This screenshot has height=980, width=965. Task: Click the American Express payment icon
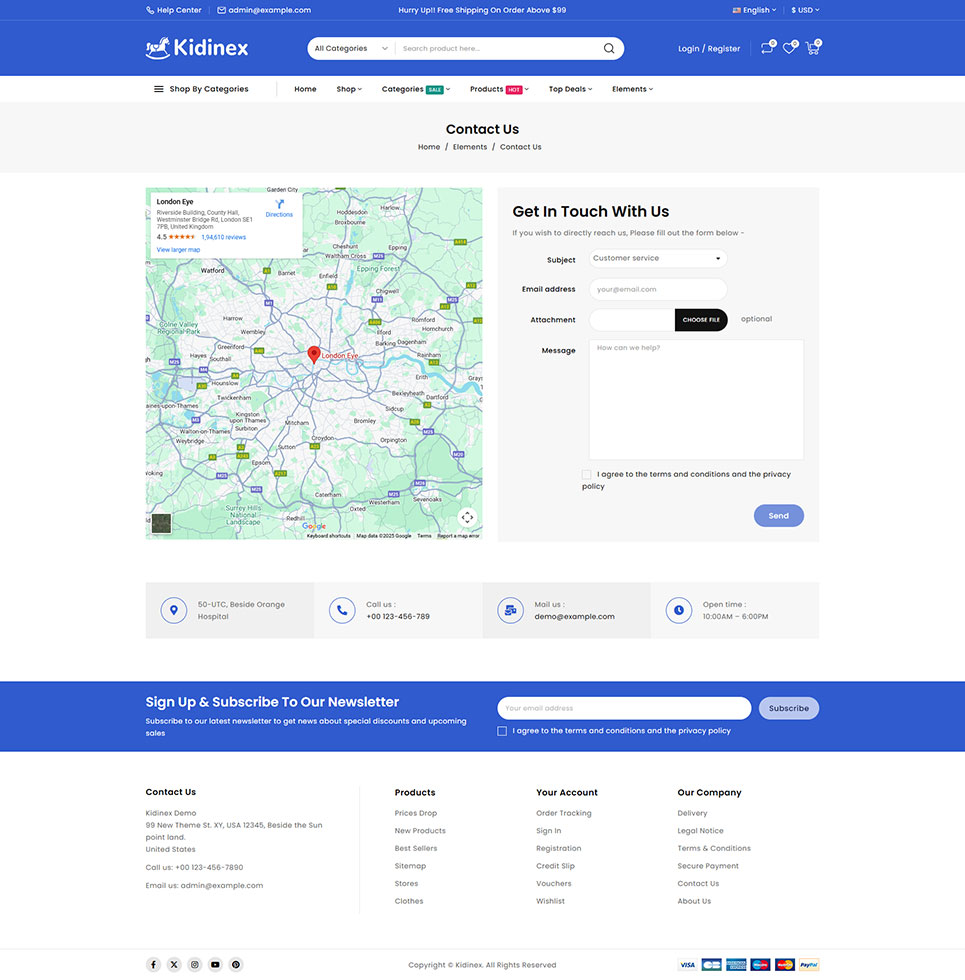(736, 964)
